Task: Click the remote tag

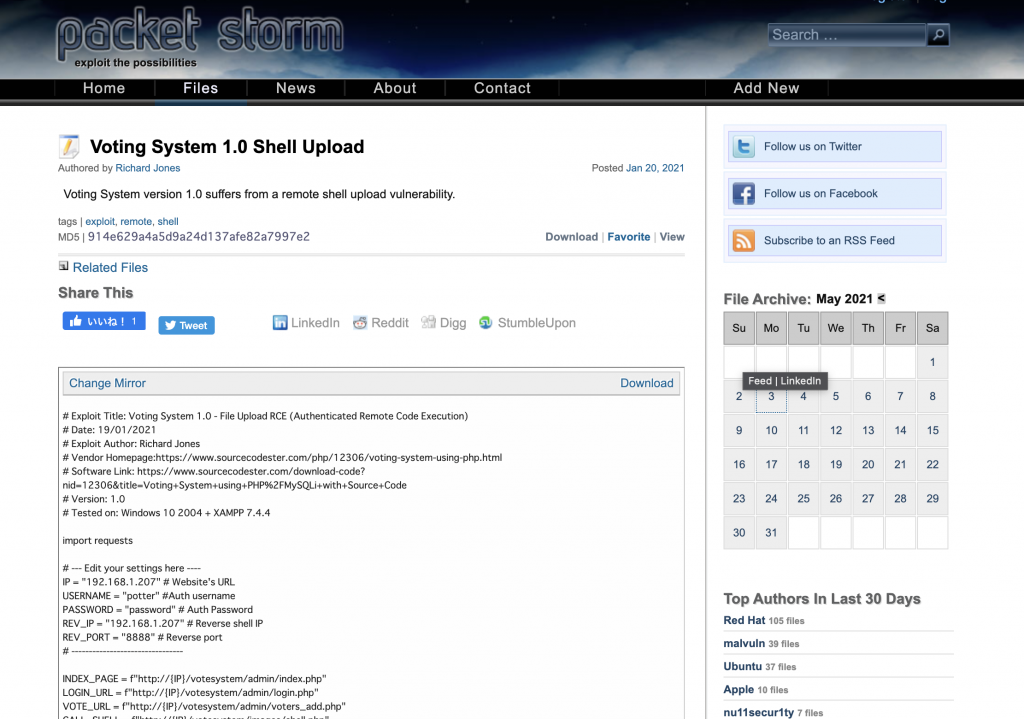Action: pos(136,221)
